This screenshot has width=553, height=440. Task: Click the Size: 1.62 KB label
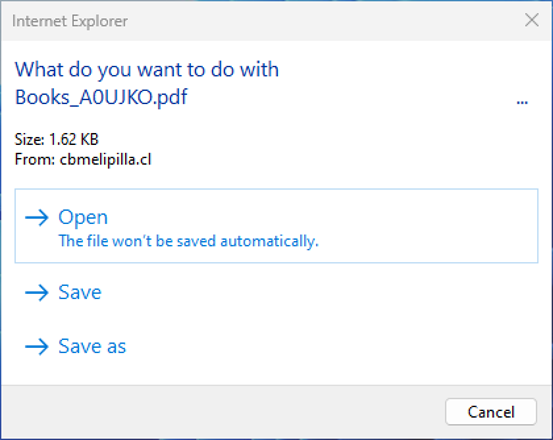point(56,139)
